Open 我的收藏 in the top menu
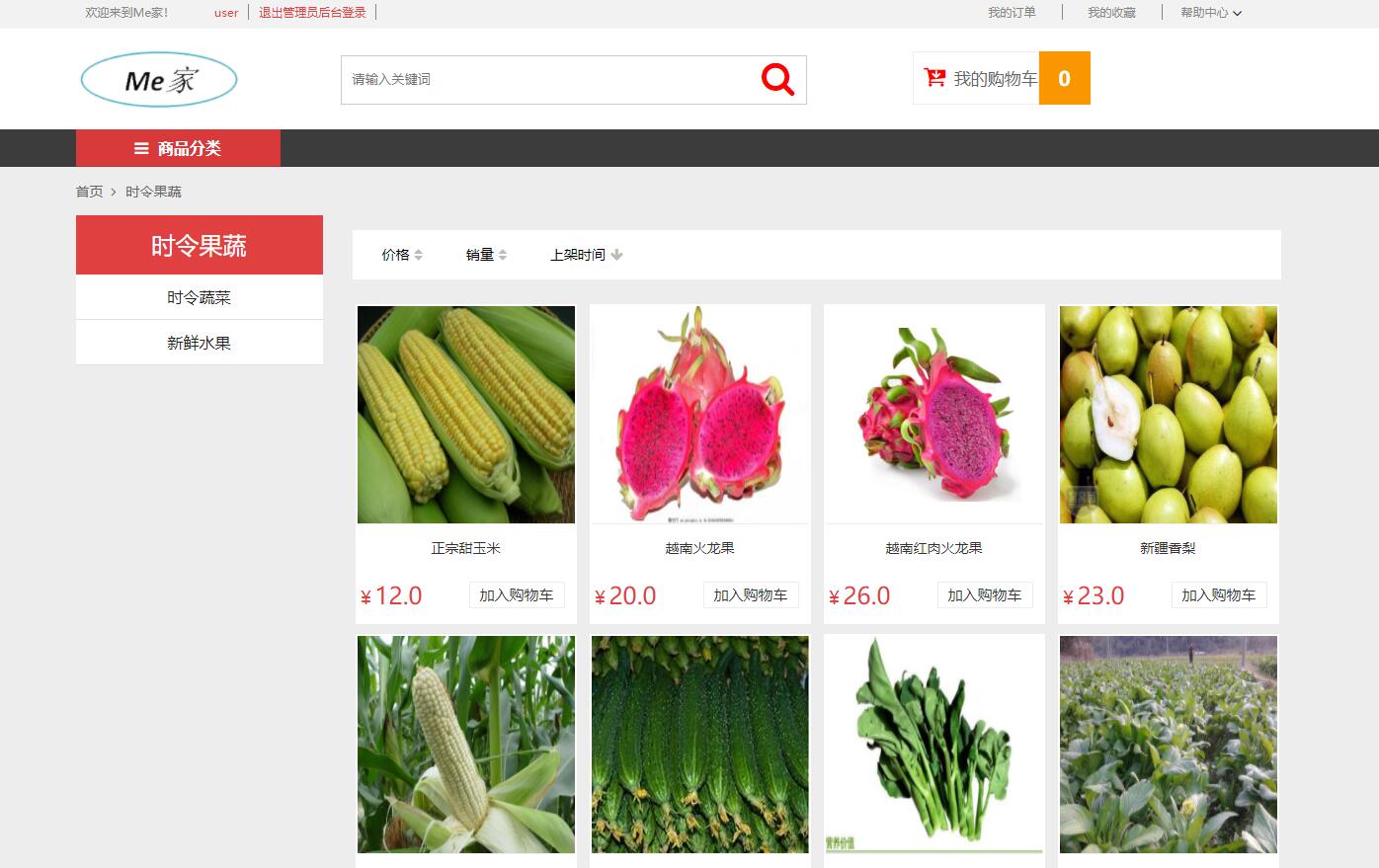 point(1110,12)
